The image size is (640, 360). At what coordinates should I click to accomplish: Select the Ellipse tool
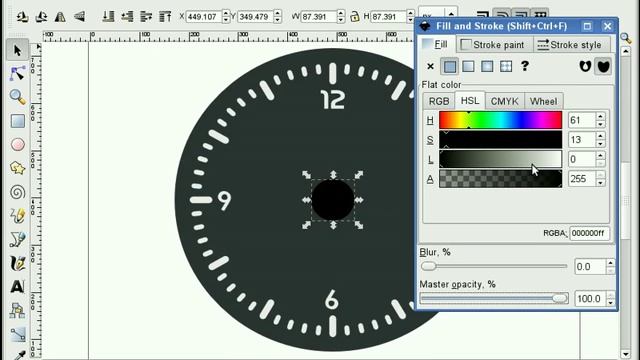coord(17,144)
